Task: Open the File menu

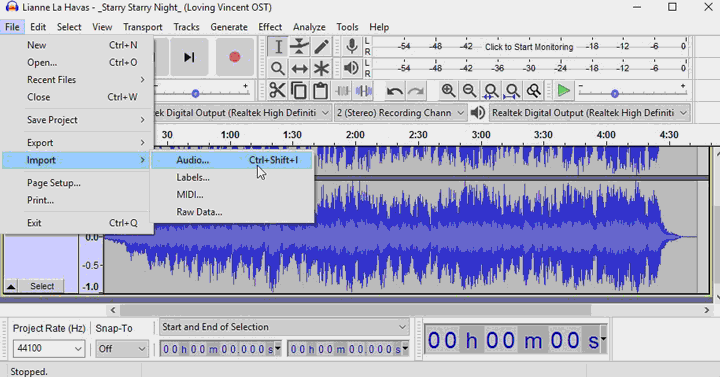Action: pos(12,27)
